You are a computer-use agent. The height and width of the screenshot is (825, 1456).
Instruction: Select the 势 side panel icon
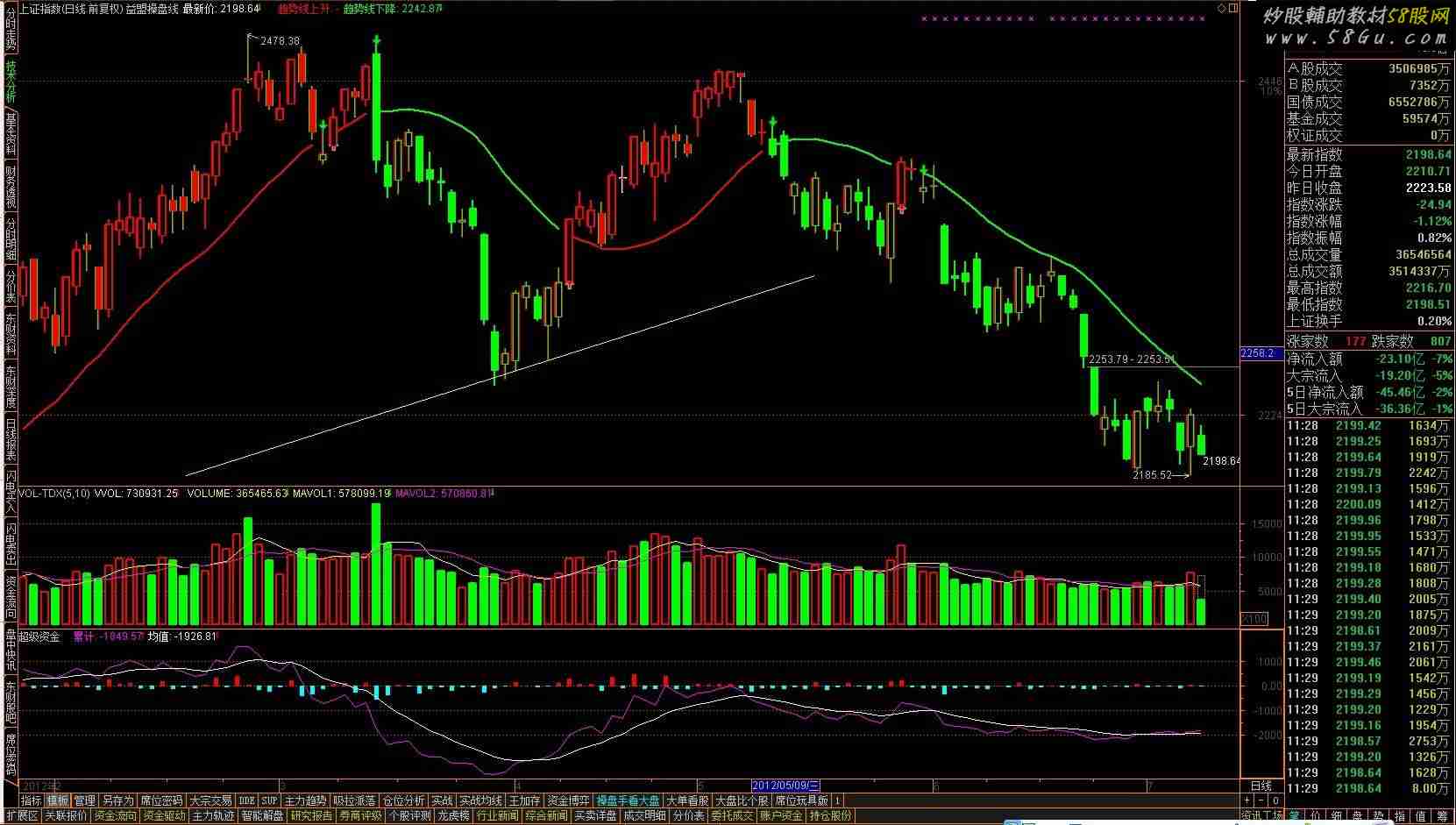coord(1379,816)
